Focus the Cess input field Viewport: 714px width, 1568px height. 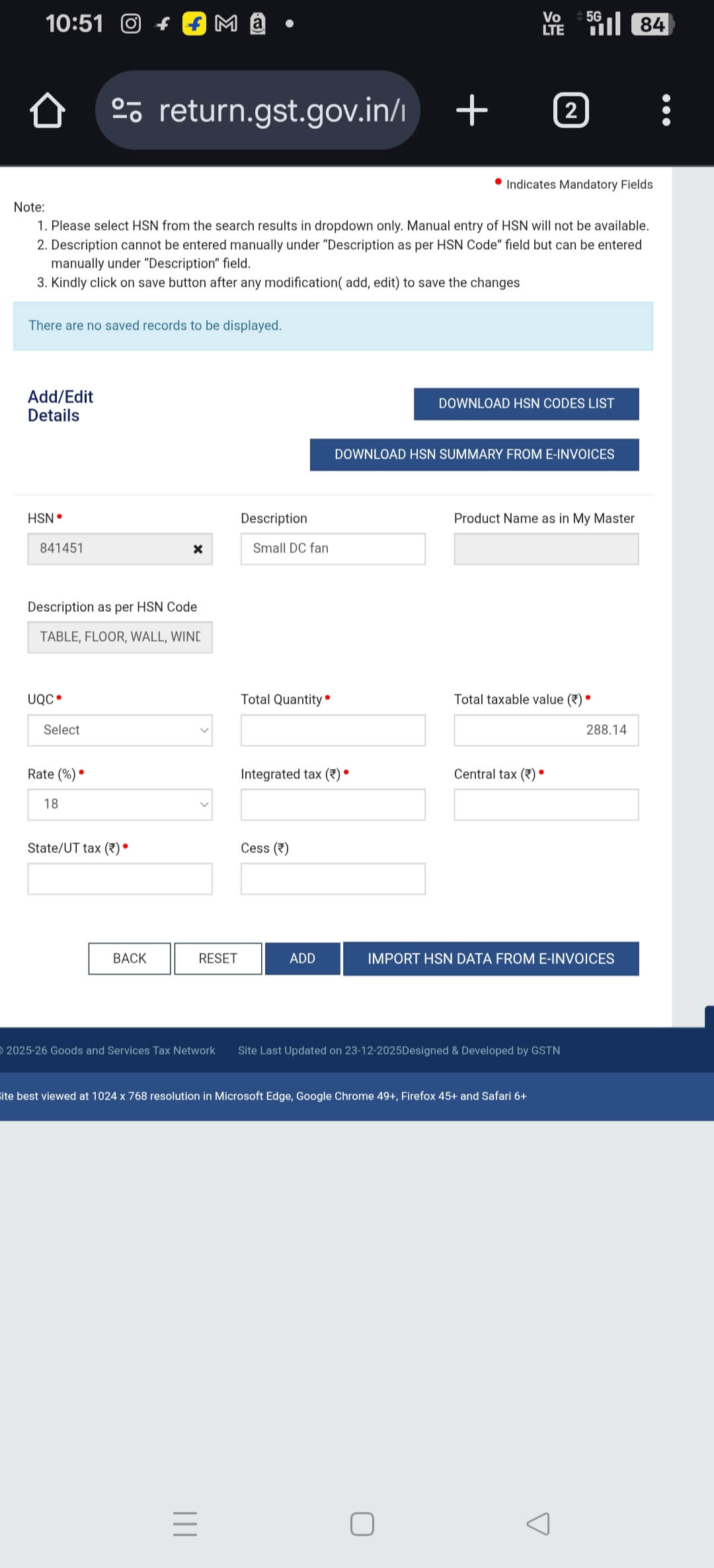pos(333,879)
